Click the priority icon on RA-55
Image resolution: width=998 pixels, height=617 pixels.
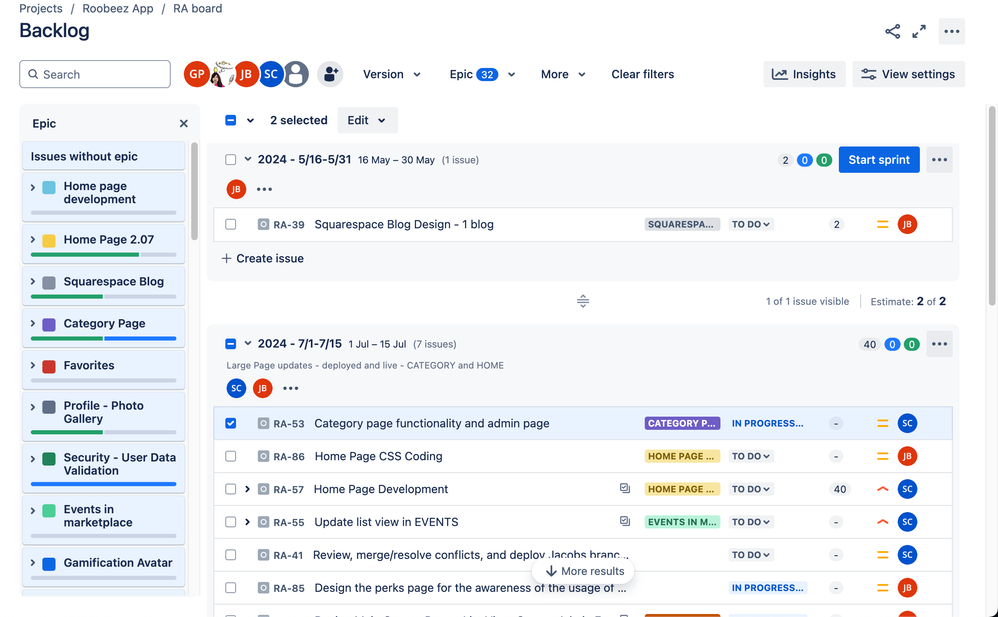[882, 522]
